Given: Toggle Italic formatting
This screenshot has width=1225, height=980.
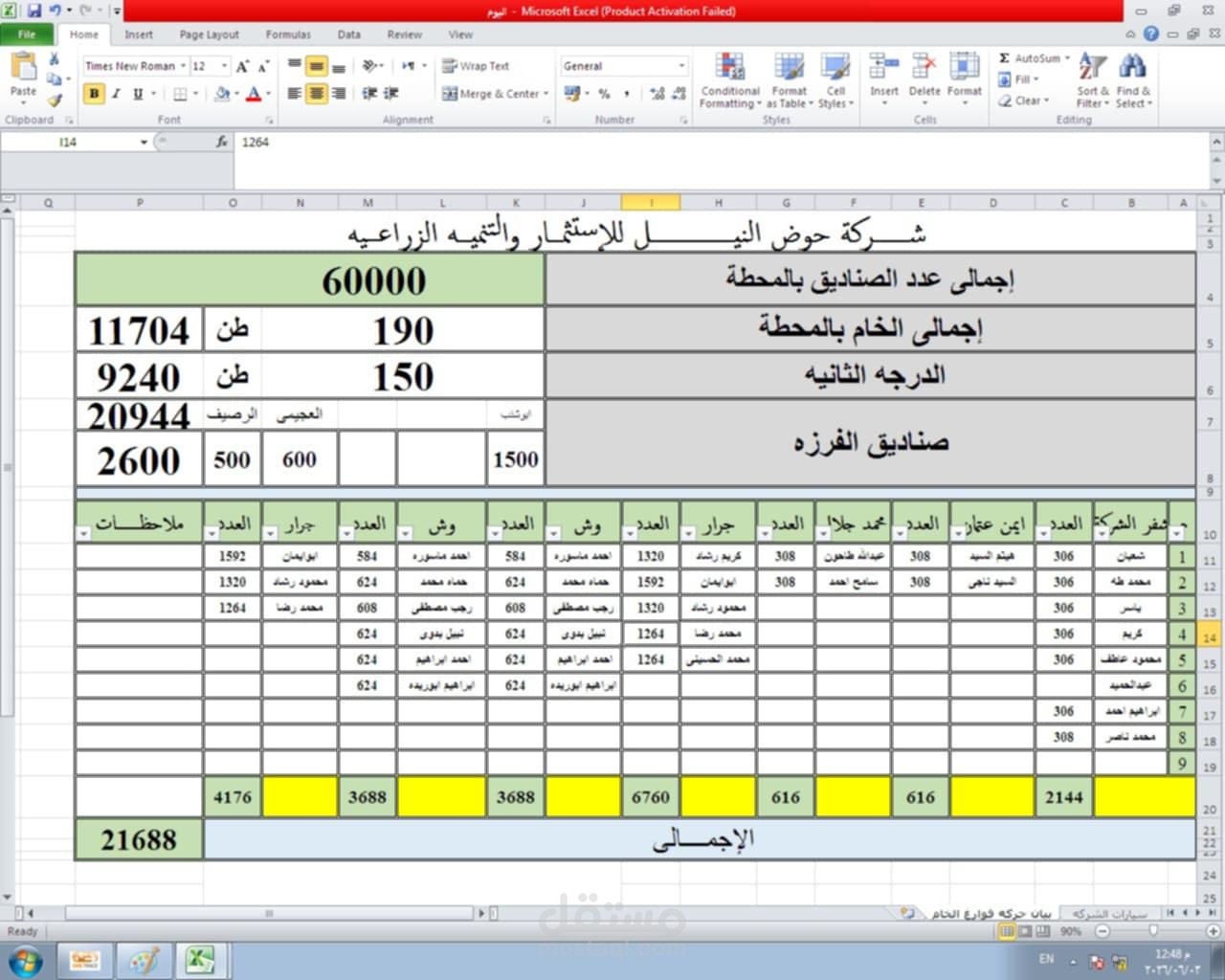Looking at the screenshot, I should 116,94.
